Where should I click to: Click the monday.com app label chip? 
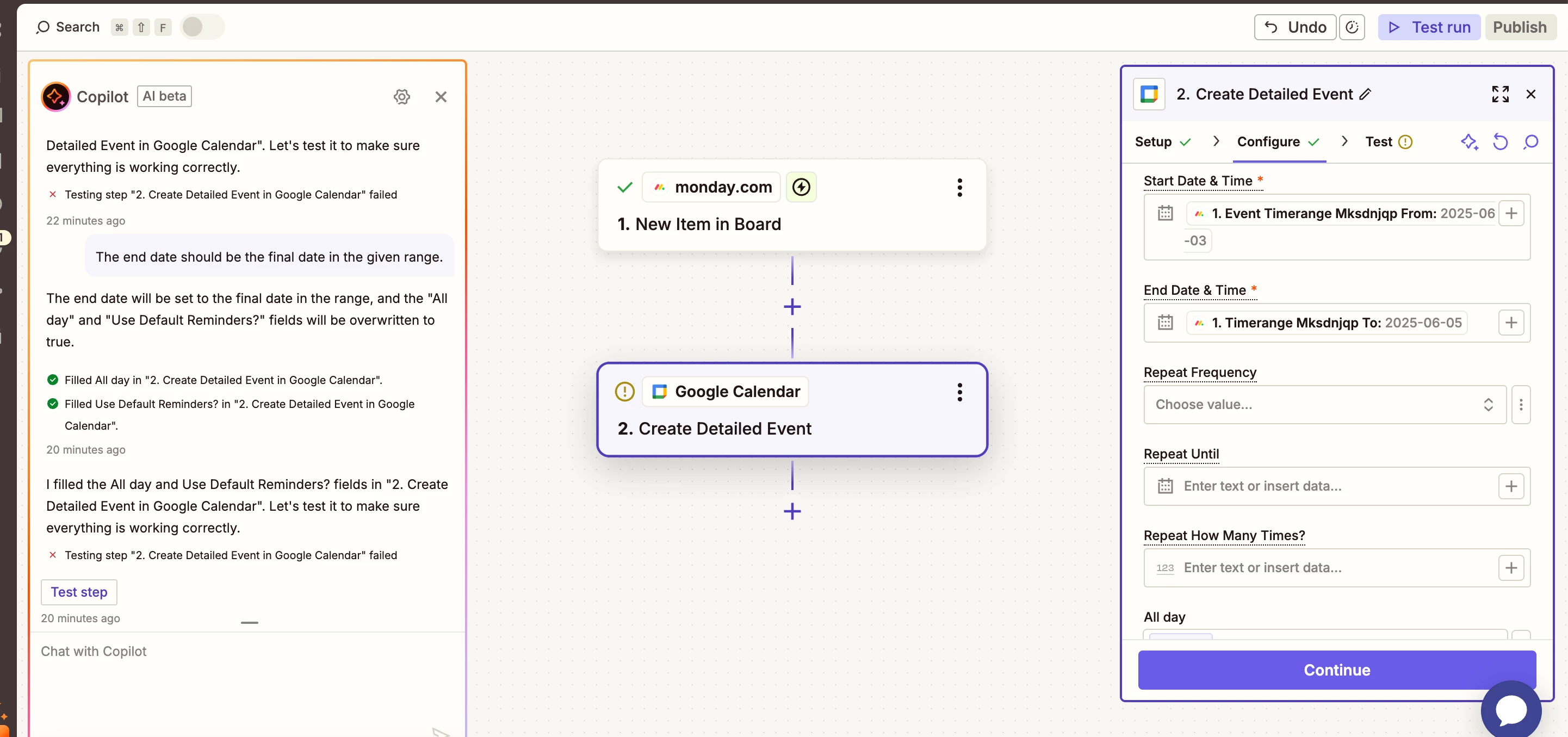711,187
